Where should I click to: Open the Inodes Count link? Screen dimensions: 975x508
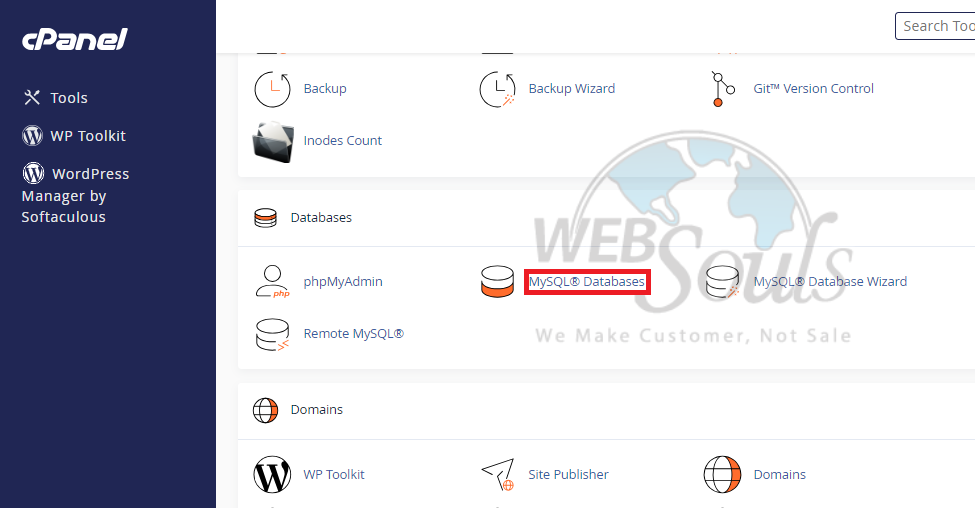coord(343,141)
